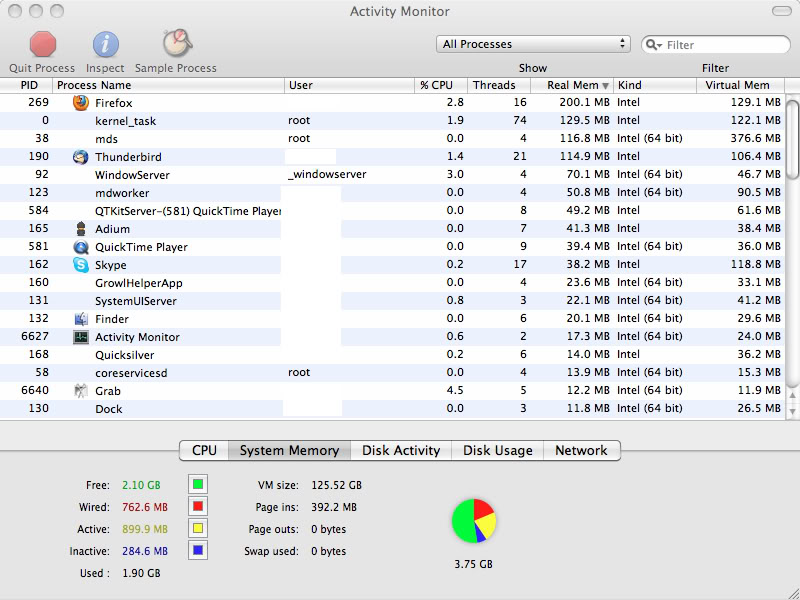Sort by the Threads column header
800x600 pixels.
[x=499, y=85]
